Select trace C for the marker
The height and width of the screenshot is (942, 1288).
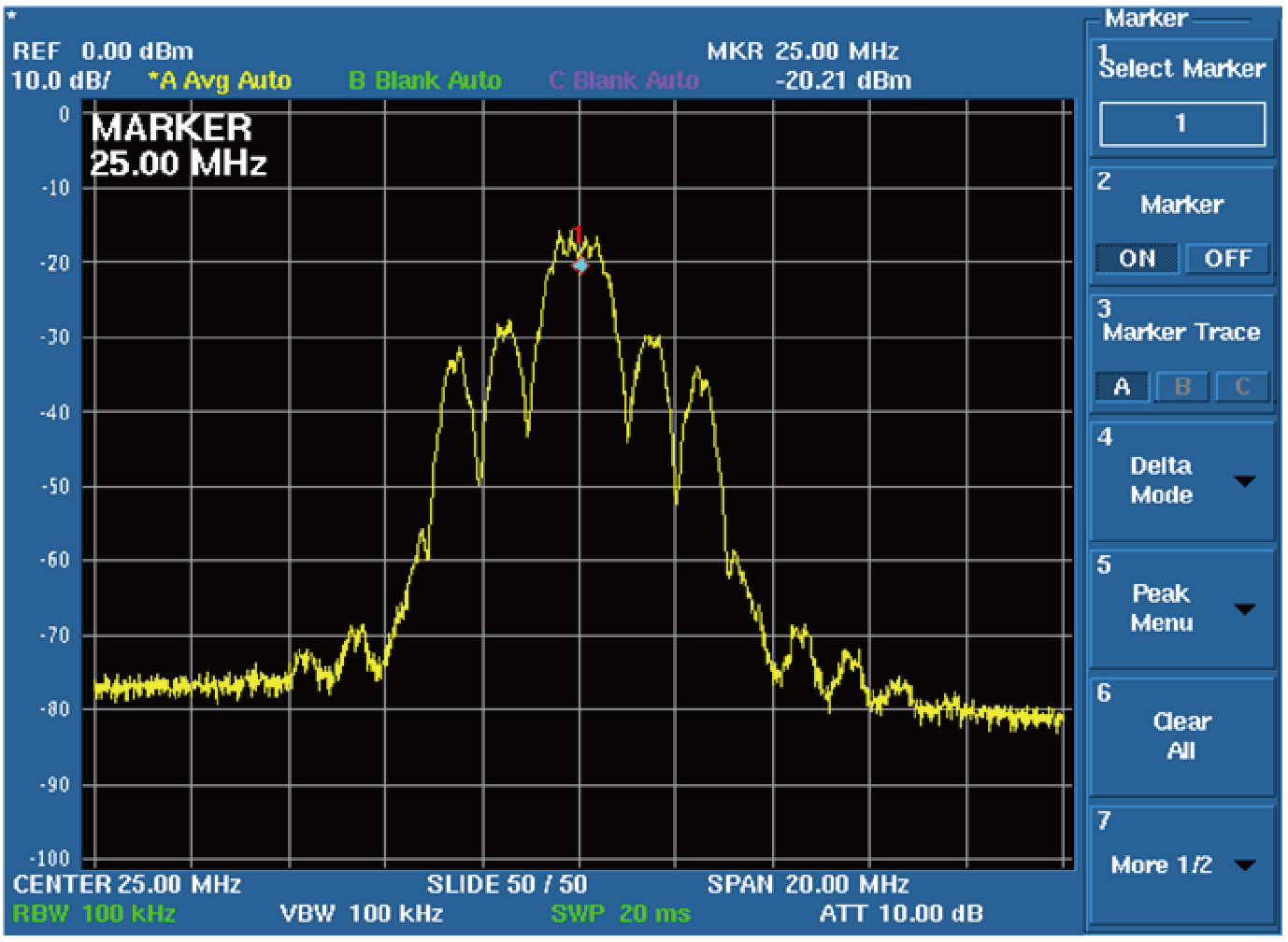(x=1242, y=387)
